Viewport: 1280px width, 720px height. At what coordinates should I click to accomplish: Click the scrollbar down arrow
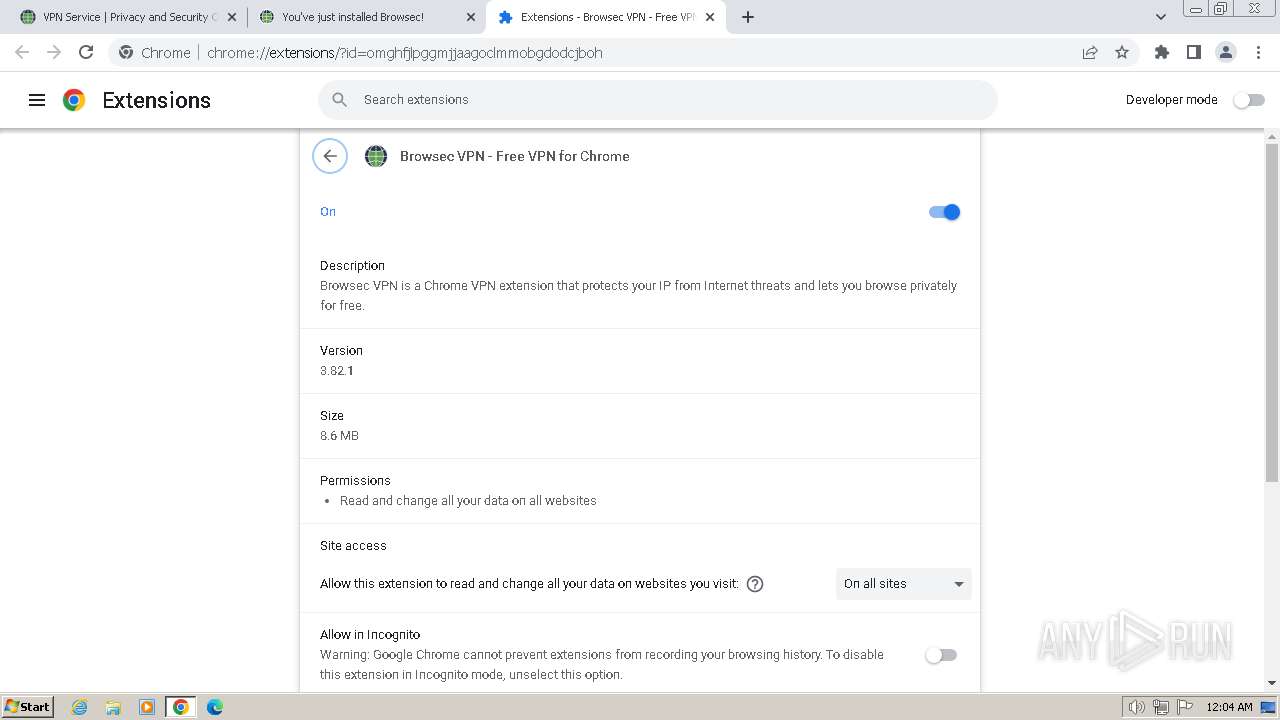click(x=1272, y=684)
